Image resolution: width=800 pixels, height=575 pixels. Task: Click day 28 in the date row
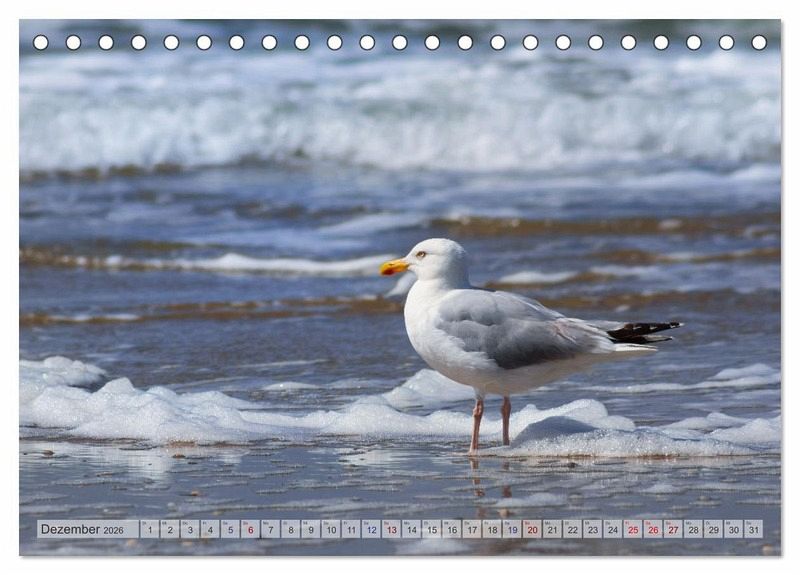[x=694, y=529]
